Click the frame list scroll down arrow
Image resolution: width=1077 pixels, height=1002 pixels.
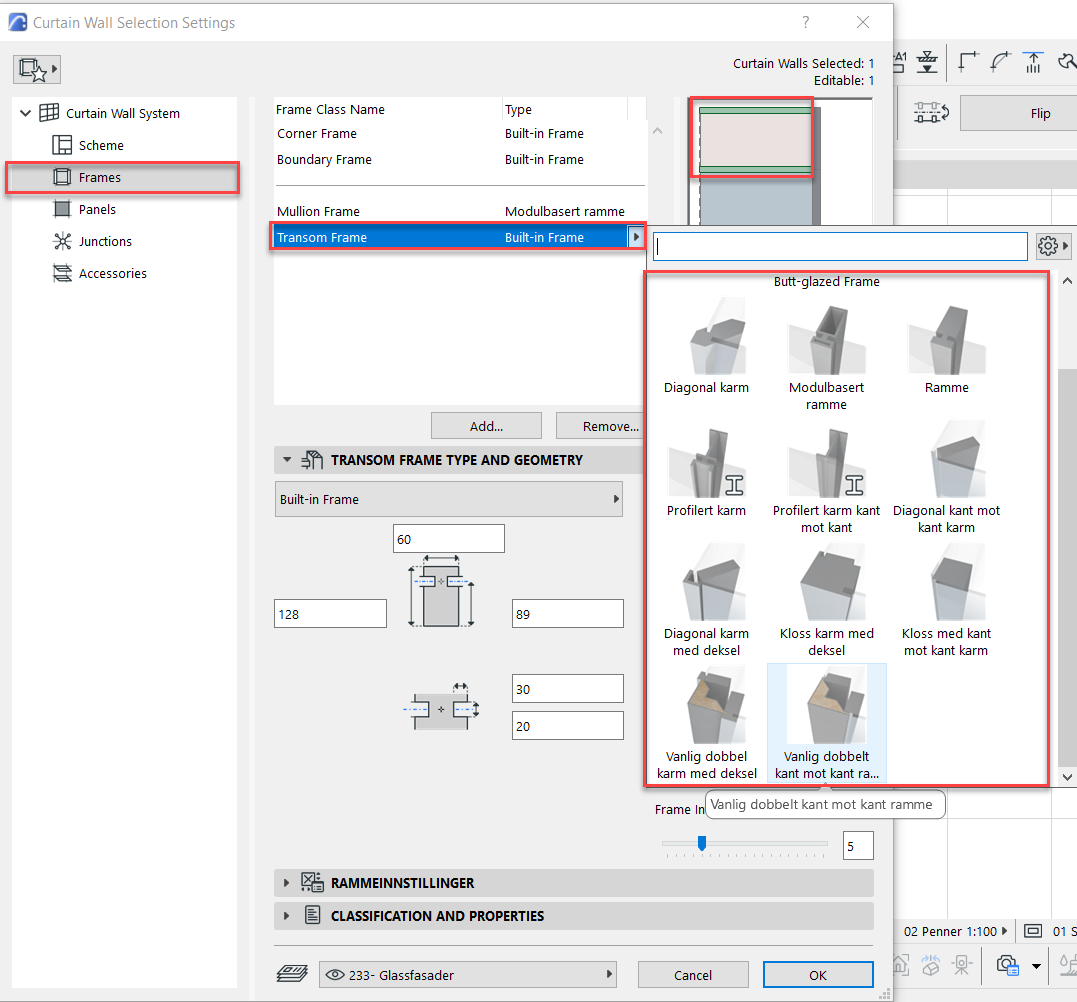pyautogui.click(x=1067, y=777)
